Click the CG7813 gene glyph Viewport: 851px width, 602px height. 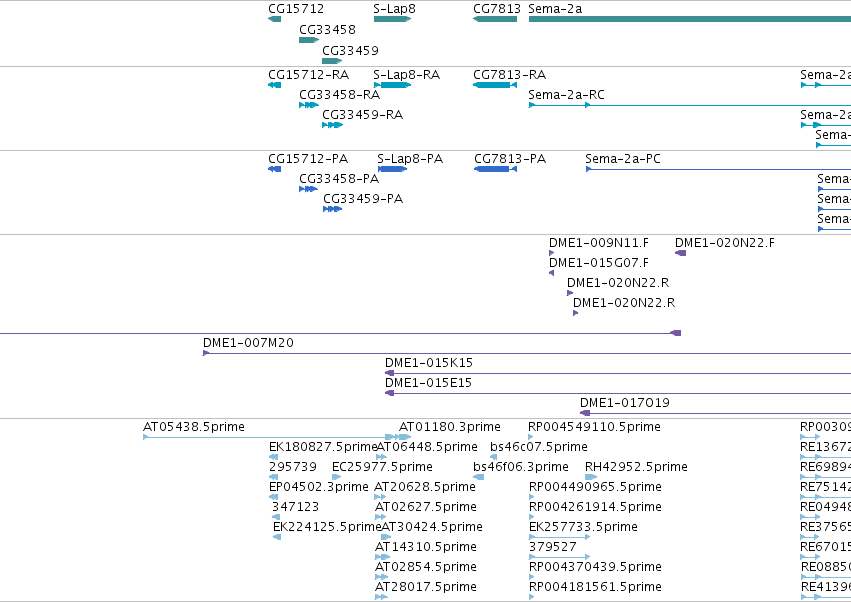(495, 19)
